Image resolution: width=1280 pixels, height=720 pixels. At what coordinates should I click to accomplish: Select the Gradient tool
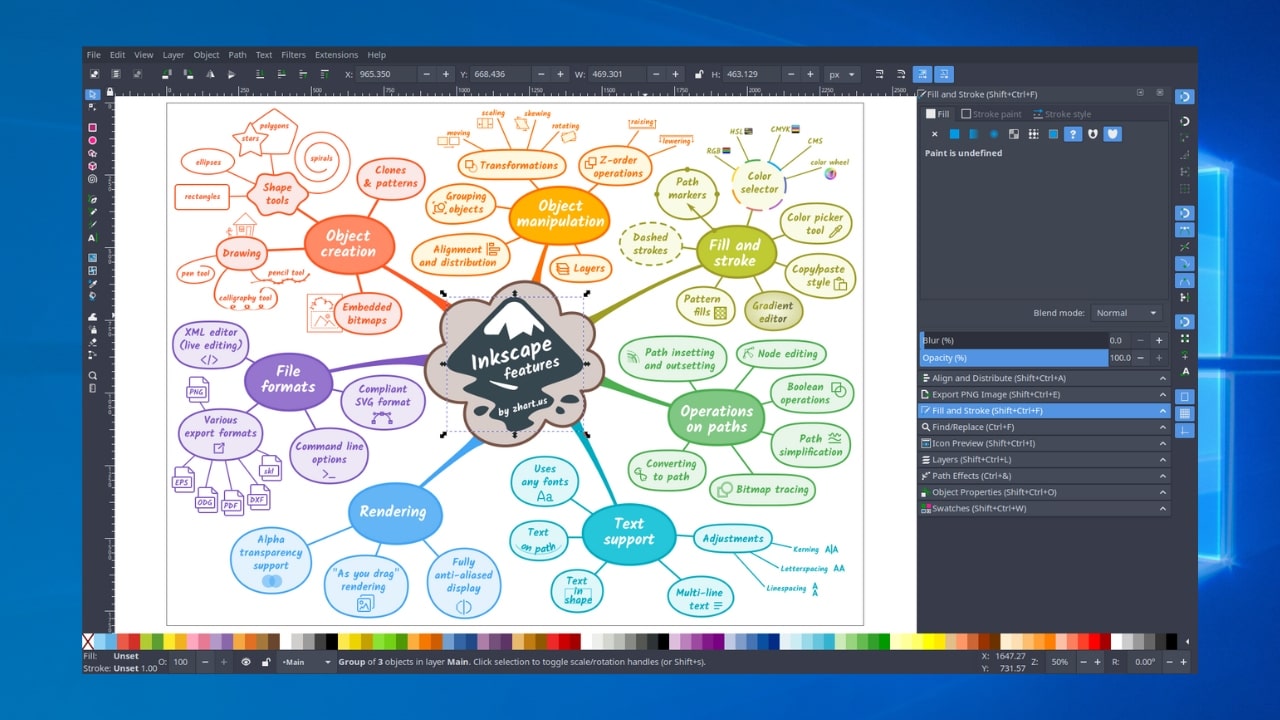(93, 258)
